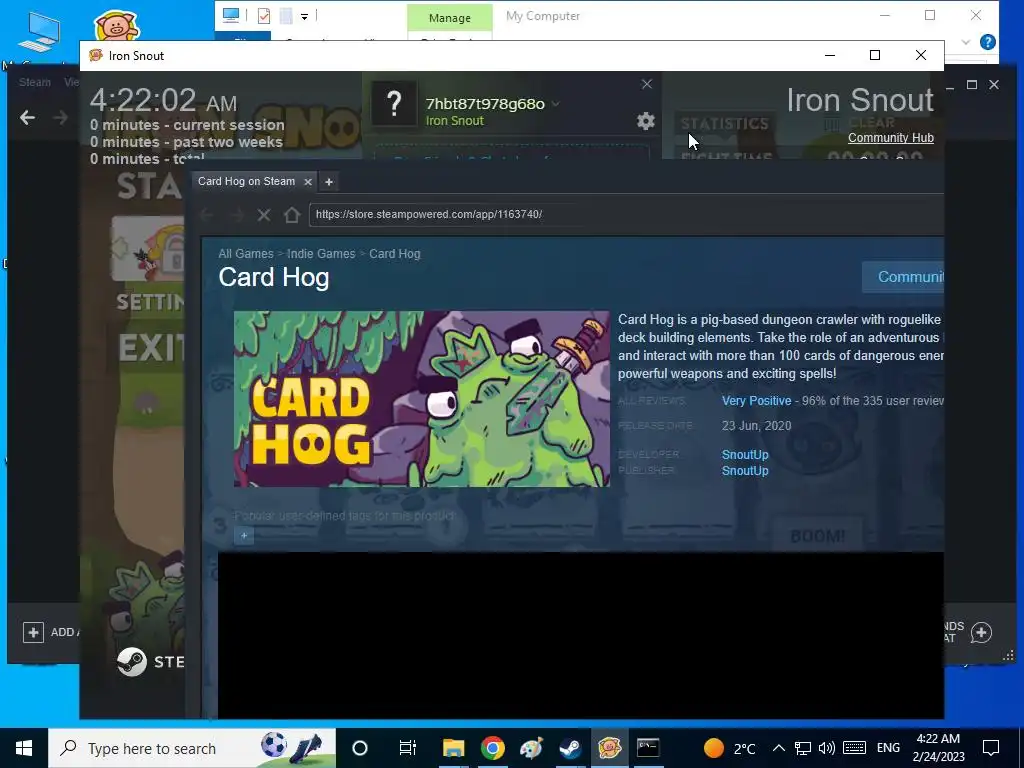
Task: Open a new overlay browser tab
Action: pyautogui.click(x=329, y=182)
